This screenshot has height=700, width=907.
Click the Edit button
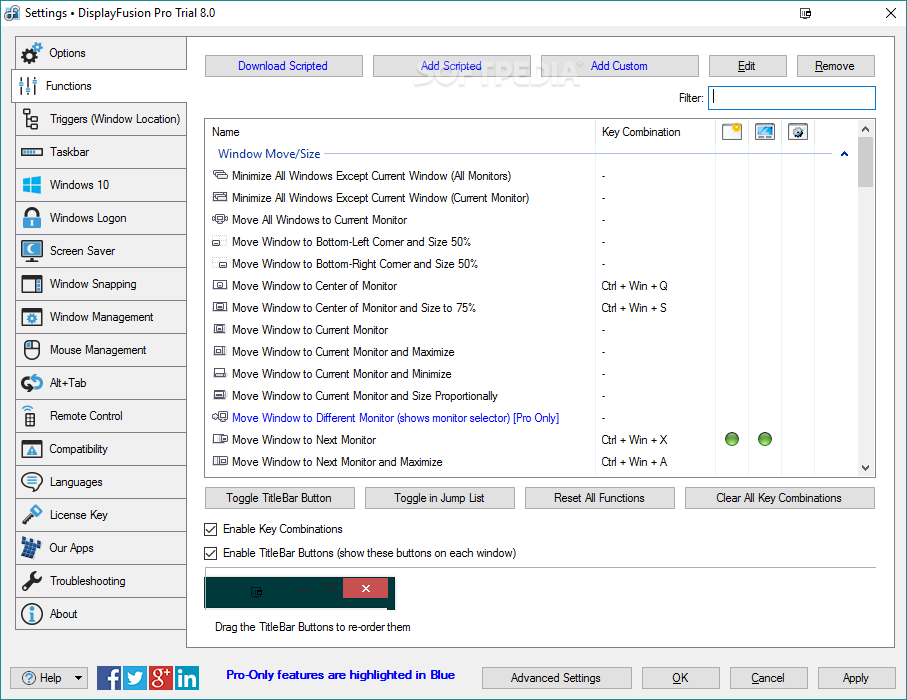[x=747, y=66]
